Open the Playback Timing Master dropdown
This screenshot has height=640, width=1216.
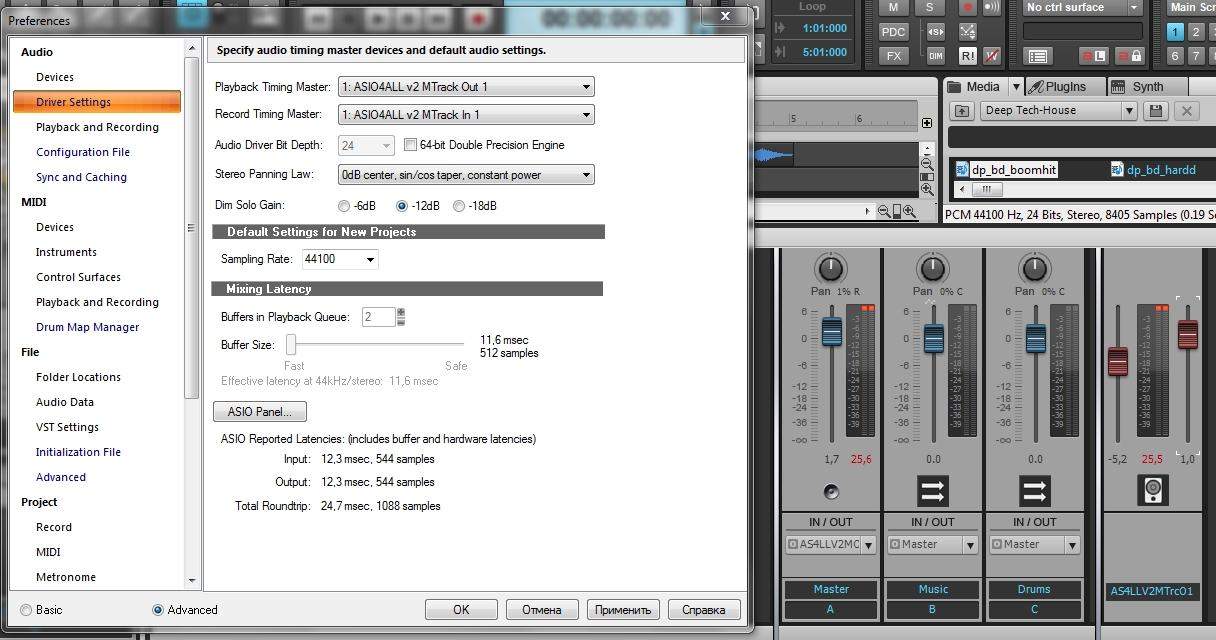(466, 87)
